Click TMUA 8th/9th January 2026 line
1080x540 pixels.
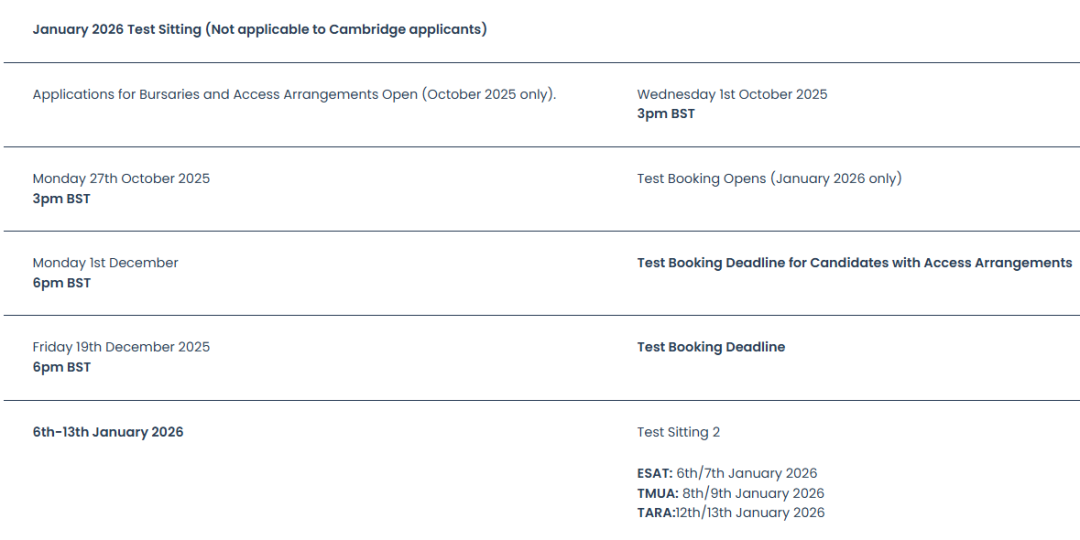click(x=731, y=494)
